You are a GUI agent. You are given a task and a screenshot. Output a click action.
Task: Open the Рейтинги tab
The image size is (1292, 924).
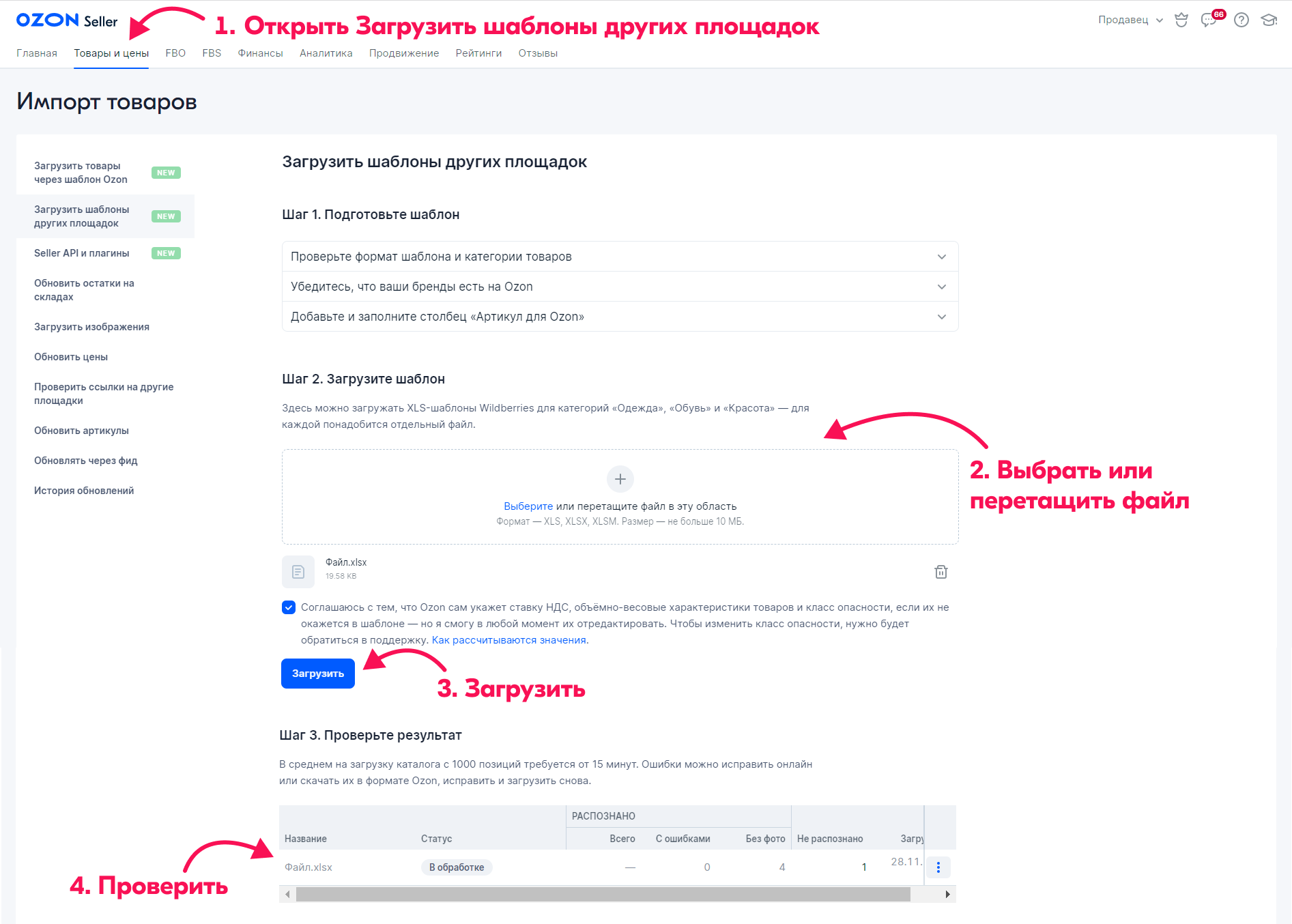click(x=478, y=53)
